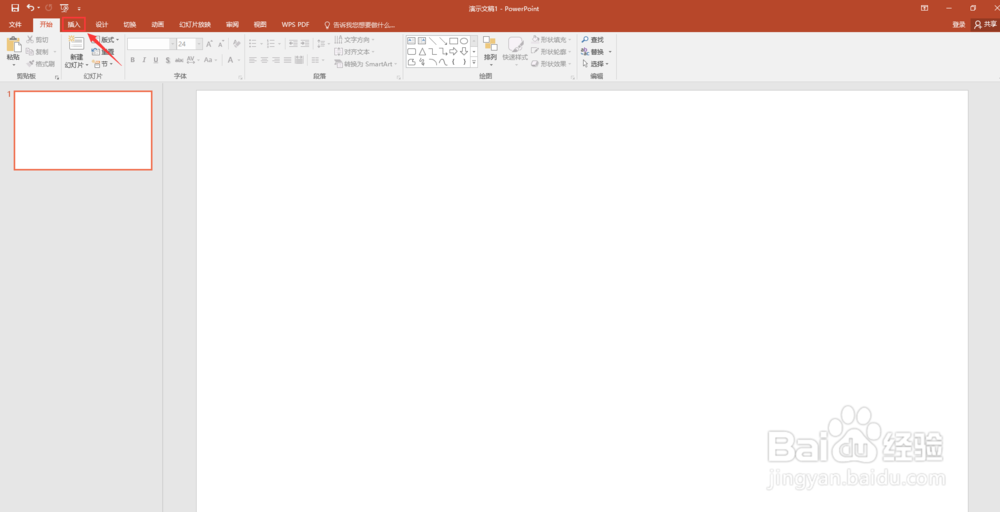Click Bullets list icon
The width and height of the screenshot is (1000, 512).
pos(254,44)
